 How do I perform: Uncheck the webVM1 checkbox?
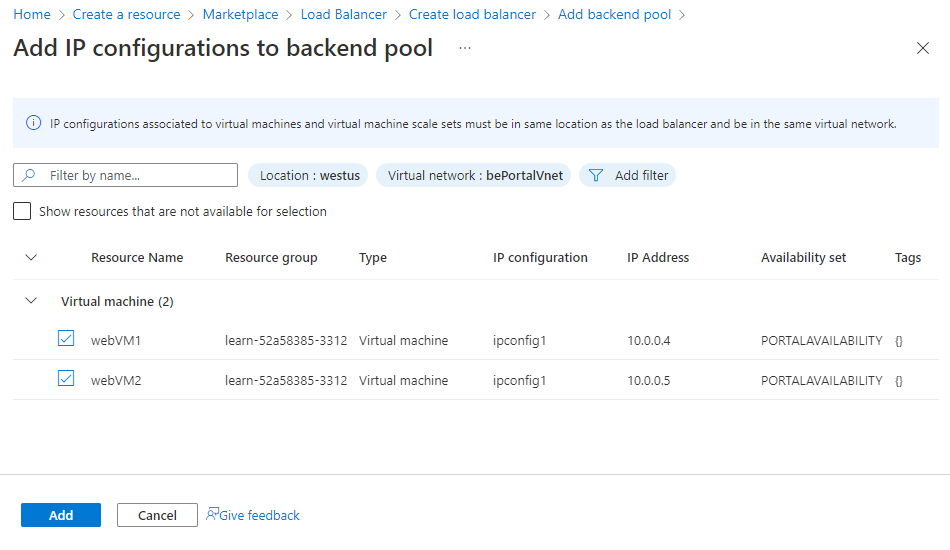pos(66,338)
